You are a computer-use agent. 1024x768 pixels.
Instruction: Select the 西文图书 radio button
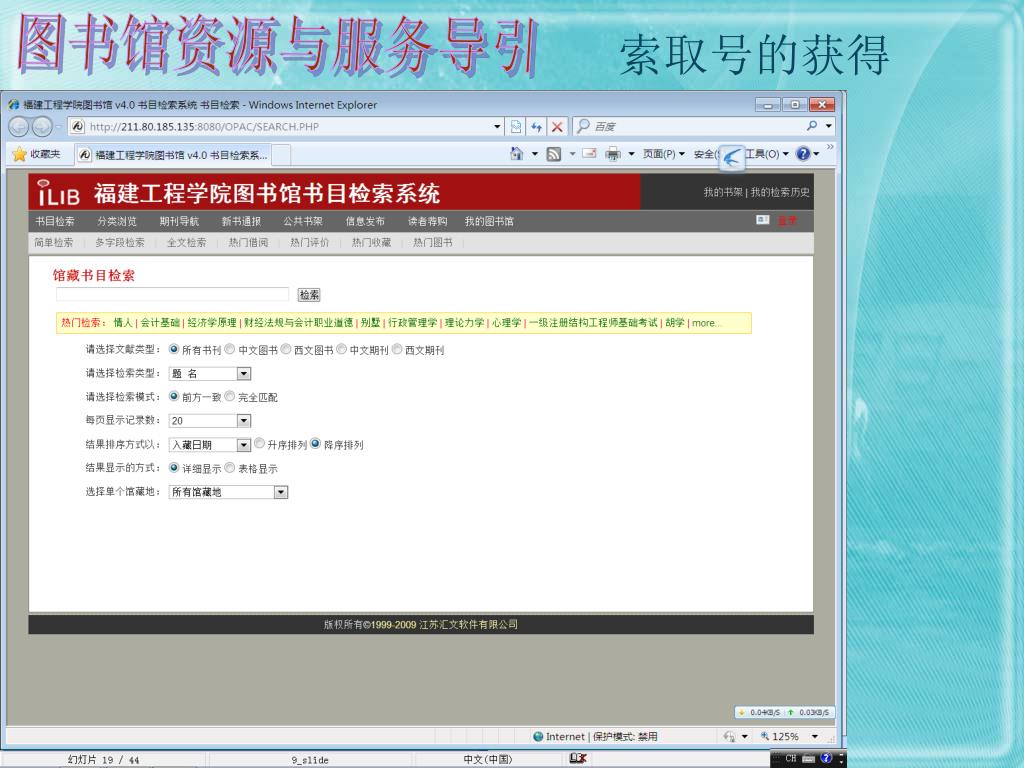[x=286, y=349]
